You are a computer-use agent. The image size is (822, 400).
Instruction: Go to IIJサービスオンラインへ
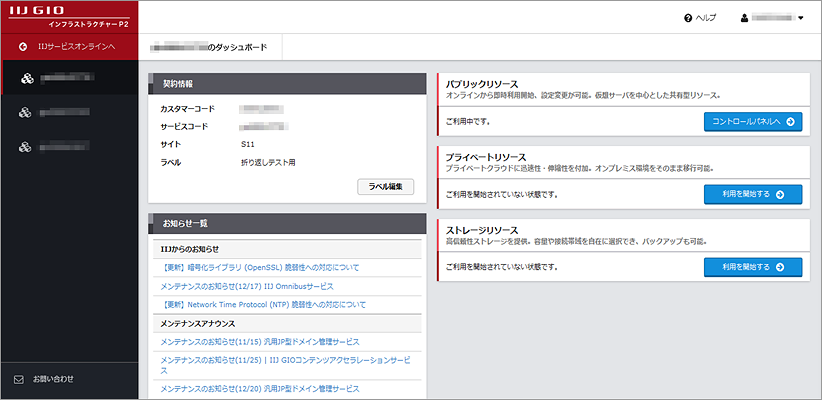(76, 47)
